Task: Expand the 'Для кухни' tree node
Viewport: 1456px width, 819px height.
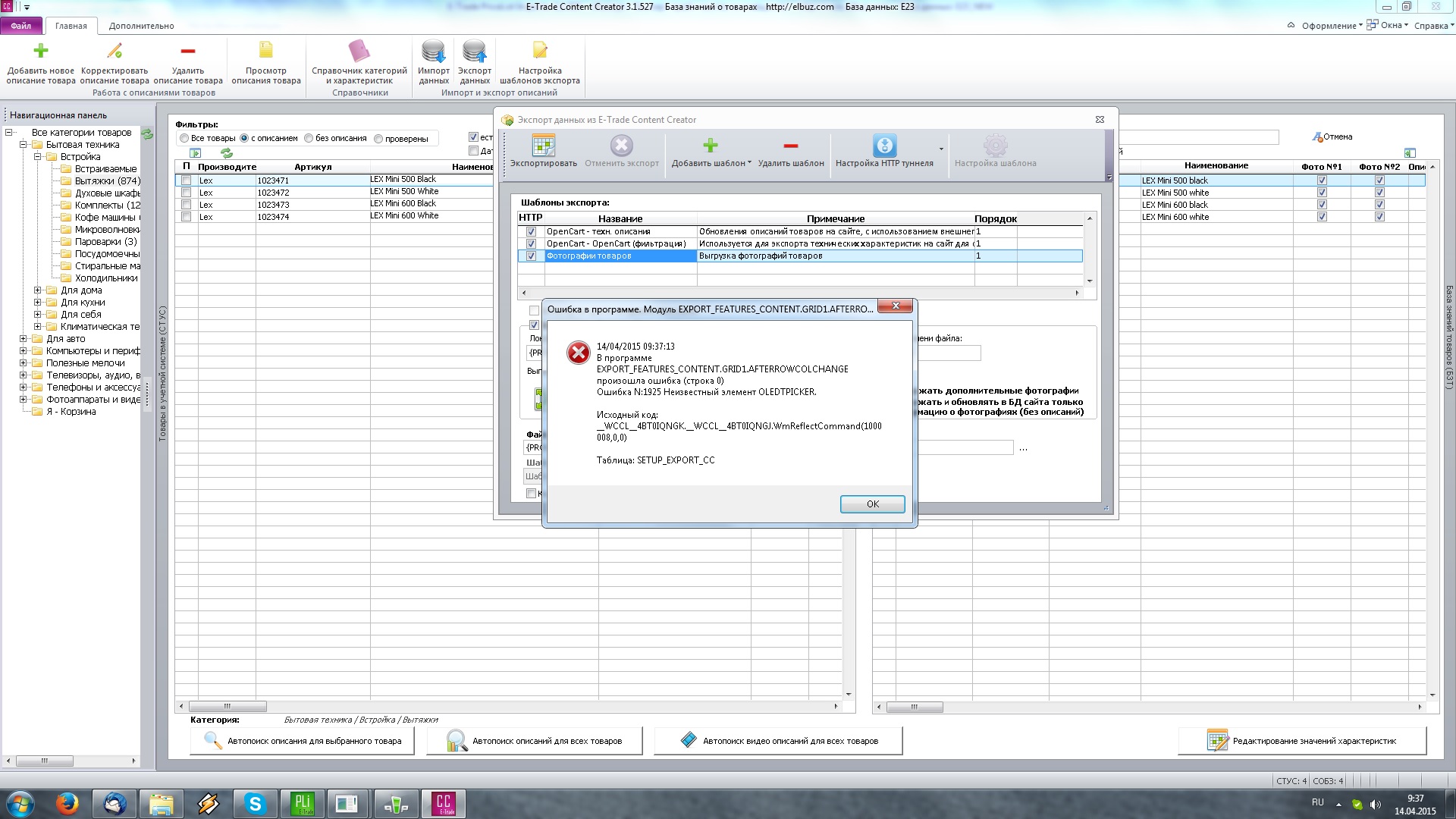Action: (x=37, y=303)
